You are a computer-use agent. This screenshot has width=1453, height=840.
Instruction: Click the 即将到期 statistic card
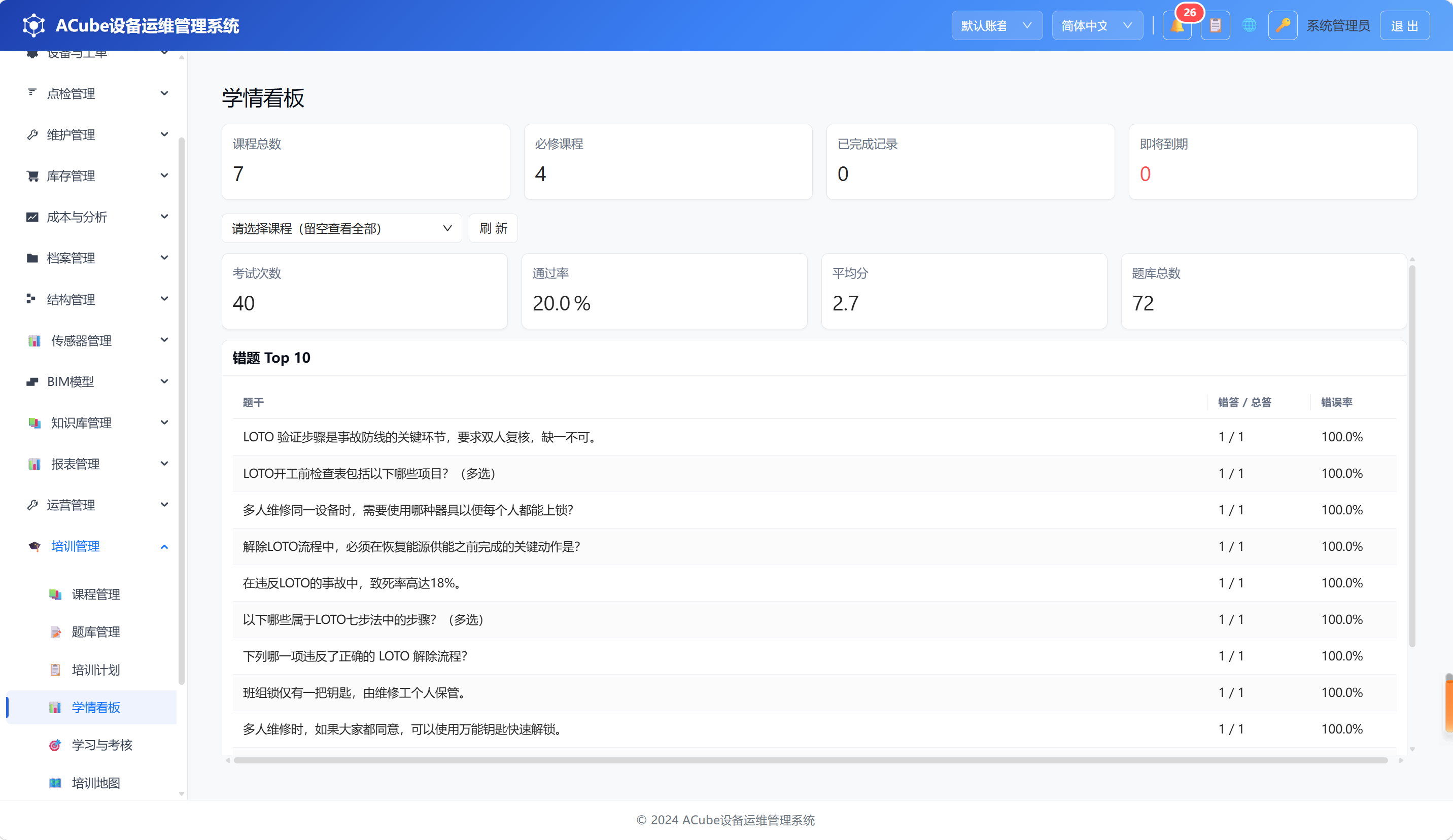[x=1272, y=162]
